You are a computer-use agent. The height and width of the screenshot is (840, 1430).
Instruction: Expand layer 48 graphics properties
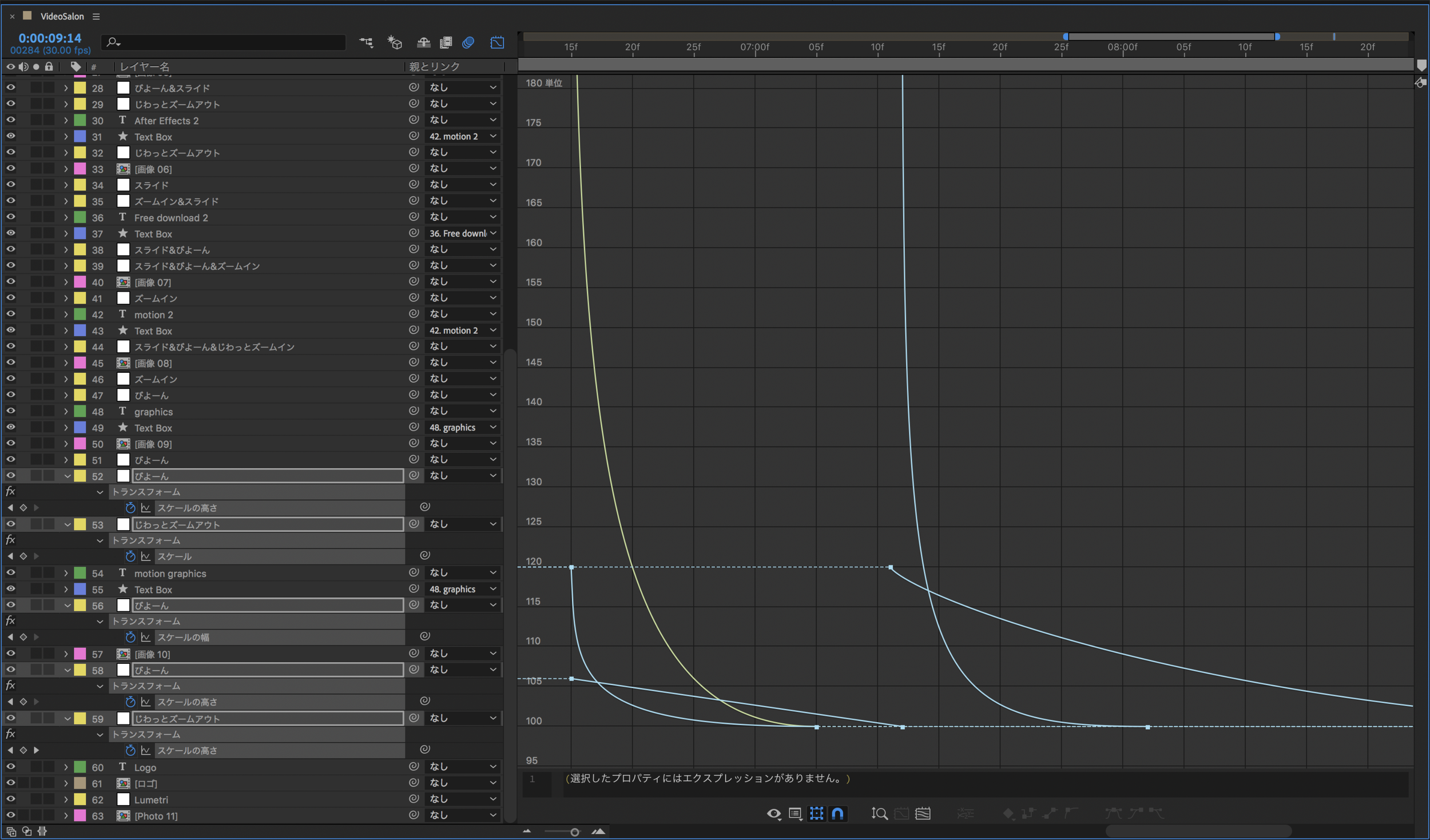coord(66,411)
